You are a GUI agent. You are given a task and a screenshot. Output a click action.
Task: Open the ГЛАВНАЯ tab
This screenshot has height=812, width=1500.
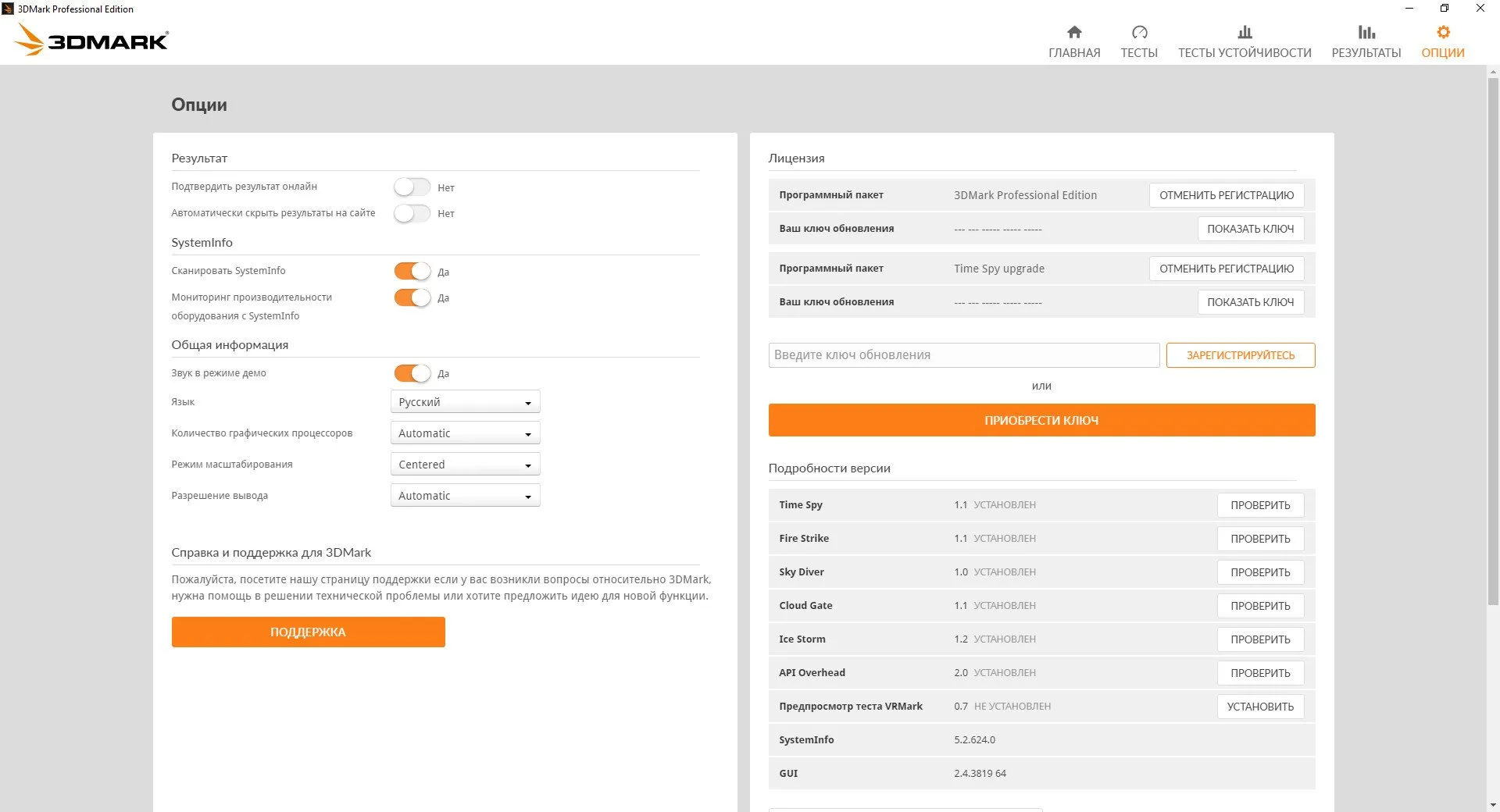1074,52
